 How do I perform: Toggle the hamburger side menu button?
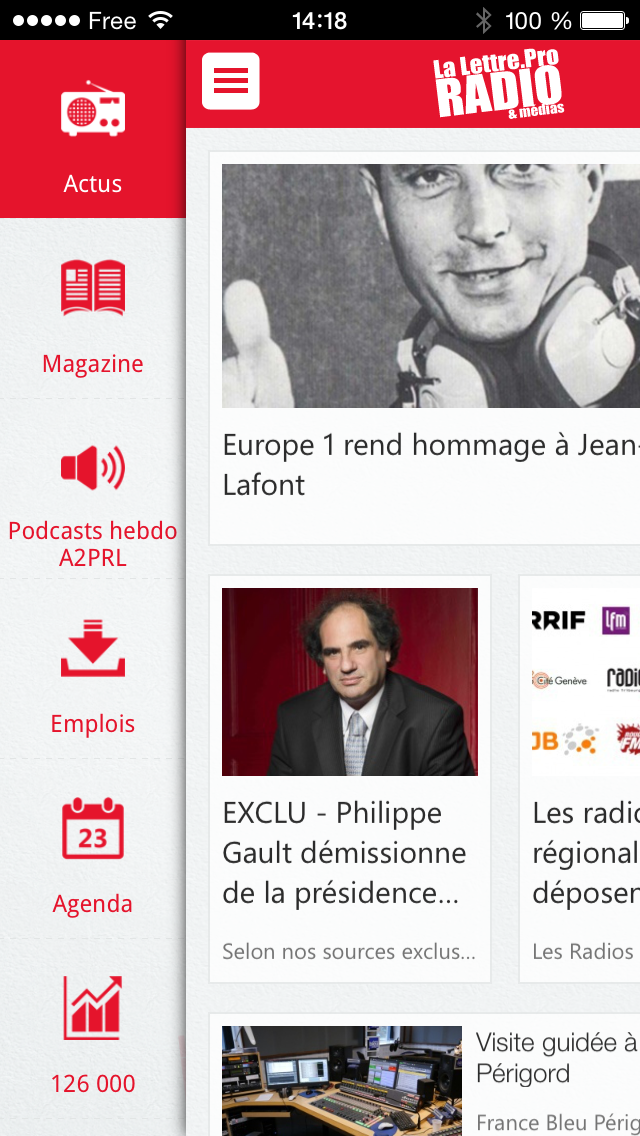(x=231, y=81)
